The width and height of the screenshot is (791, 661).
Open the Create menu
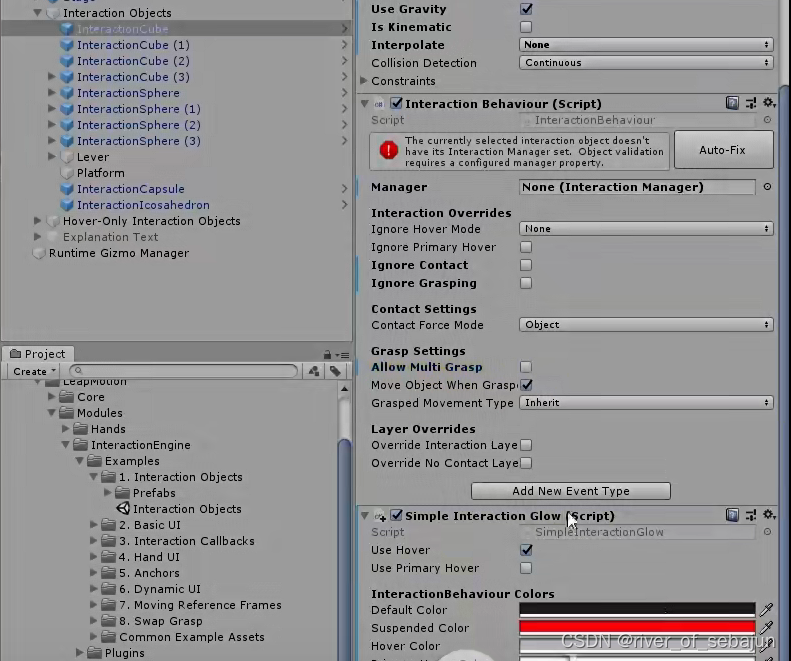click(34, 371)
